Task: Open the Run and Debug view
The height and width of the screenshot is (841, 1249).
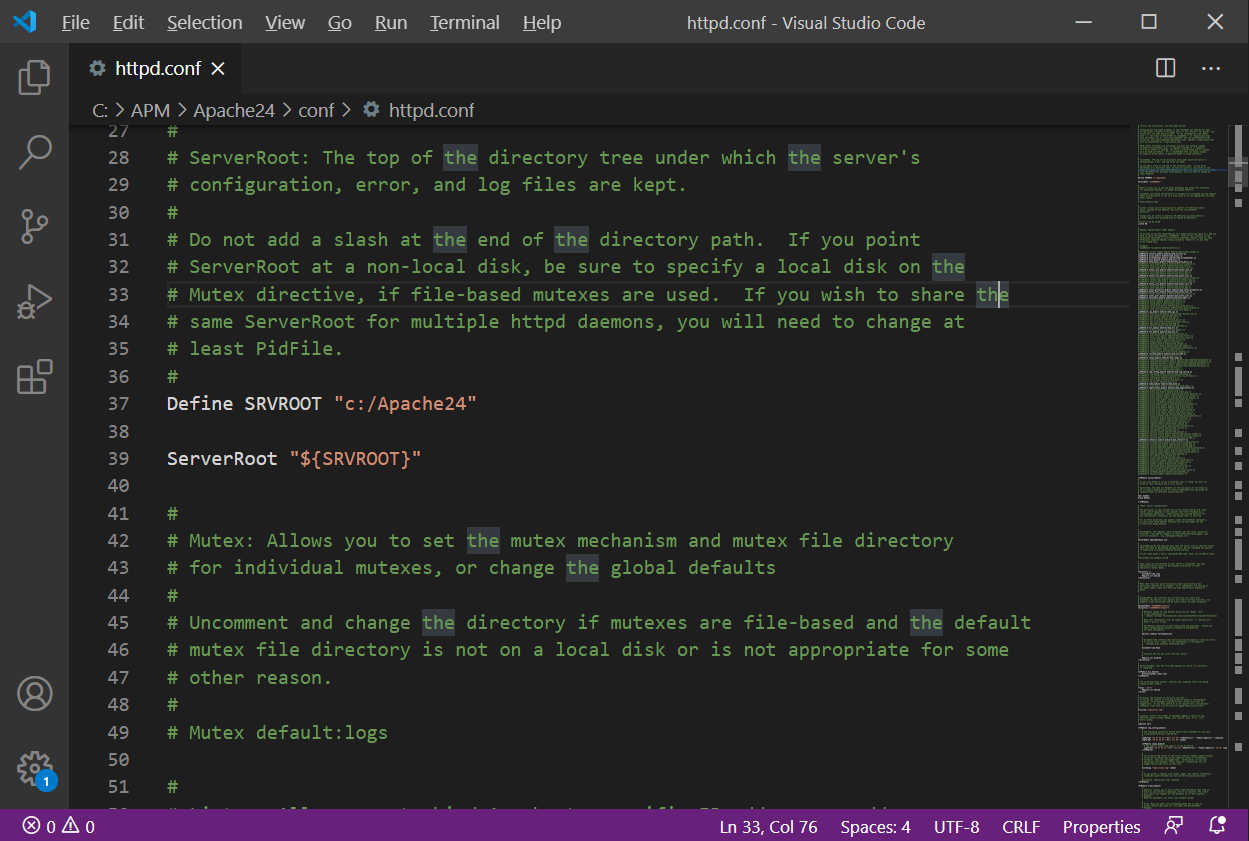Action: [34, 302]
